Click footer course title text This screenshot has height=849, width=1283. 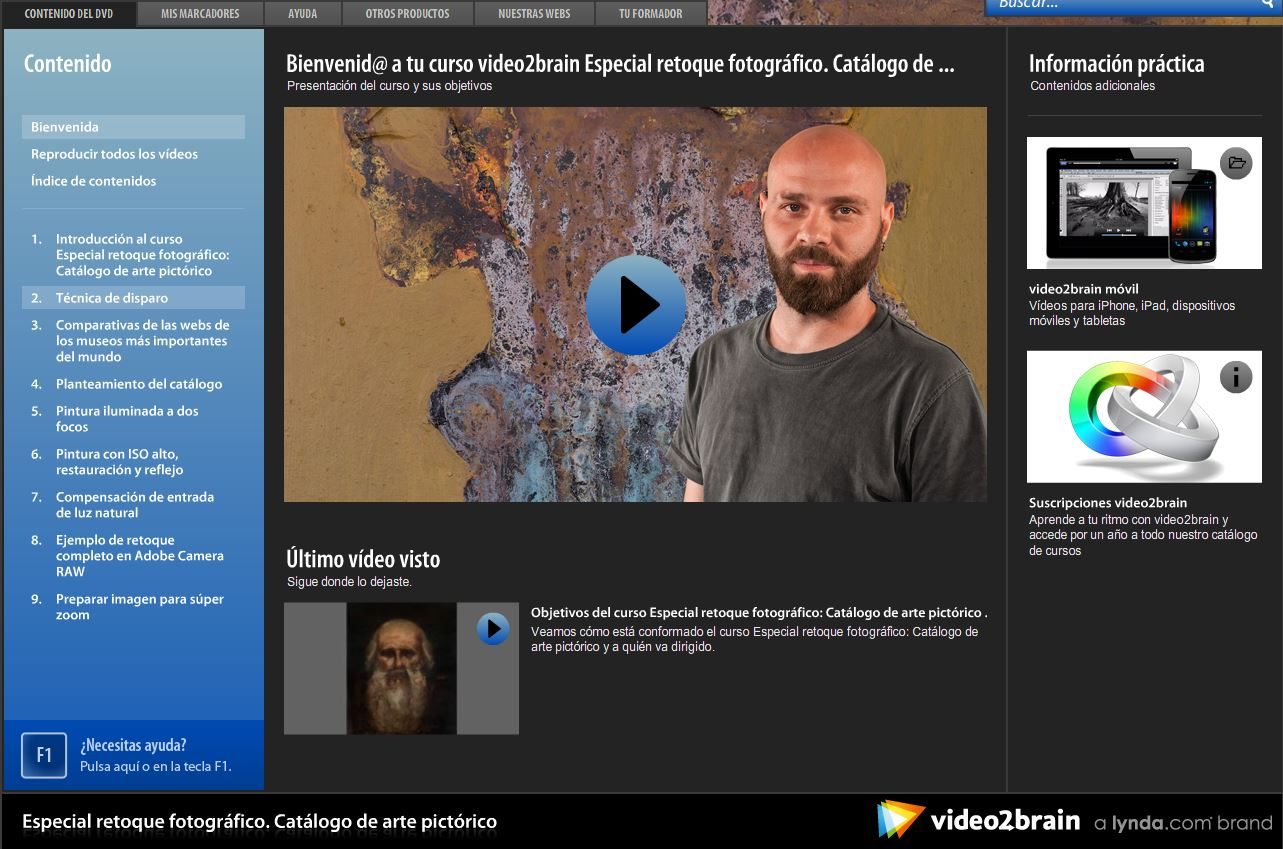point(259,822)
